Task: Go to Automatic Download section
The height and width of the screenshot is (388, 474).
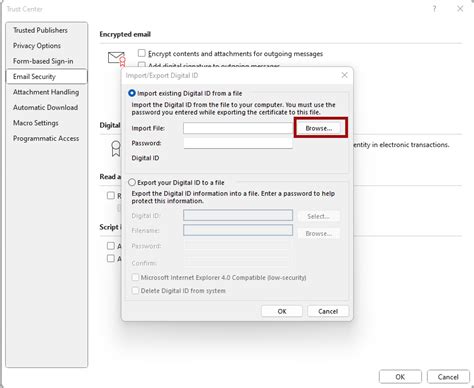Action: pyautogui.click(x=46, y=107)
